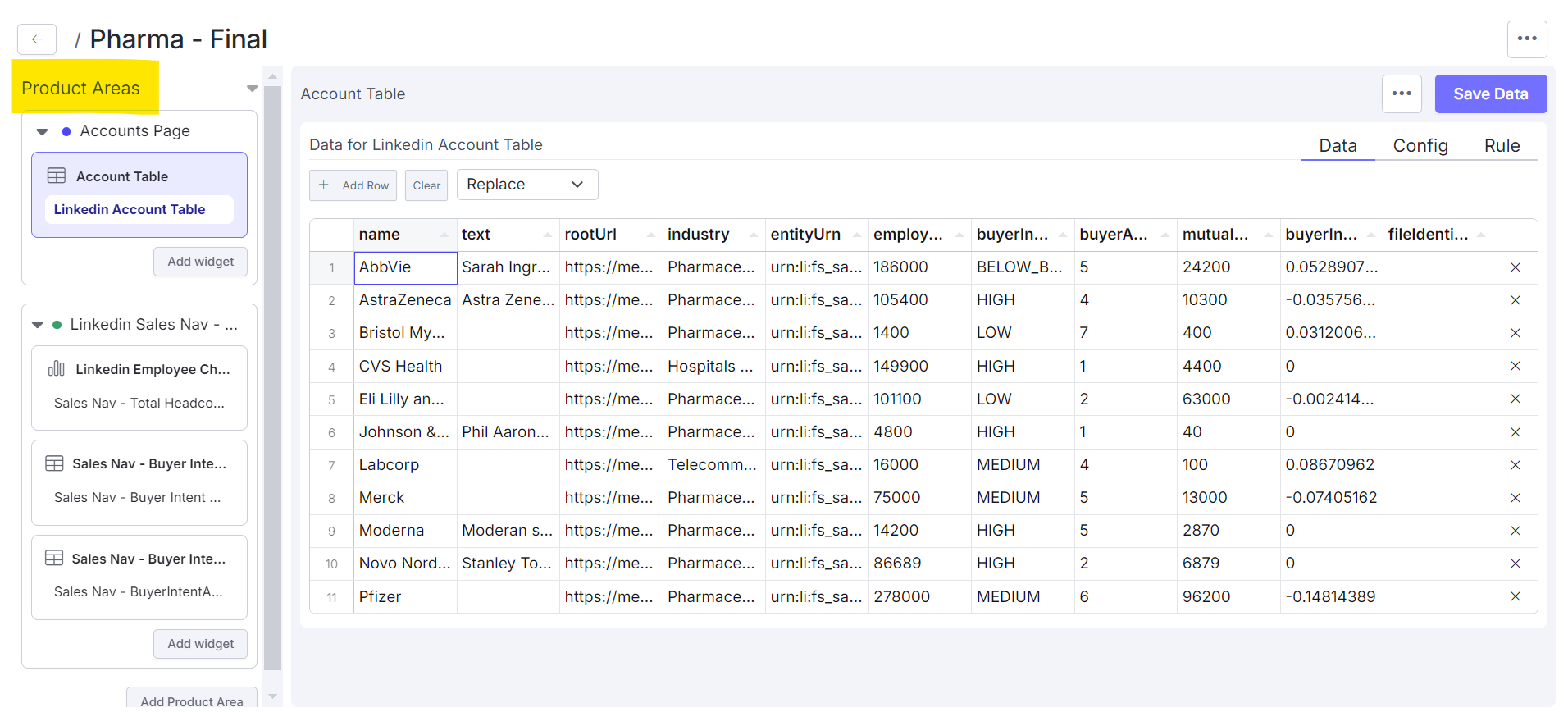Select the Linkedin Employee Chart widget icon
Screen dimensions: 1568x712
tap(56, 369)
